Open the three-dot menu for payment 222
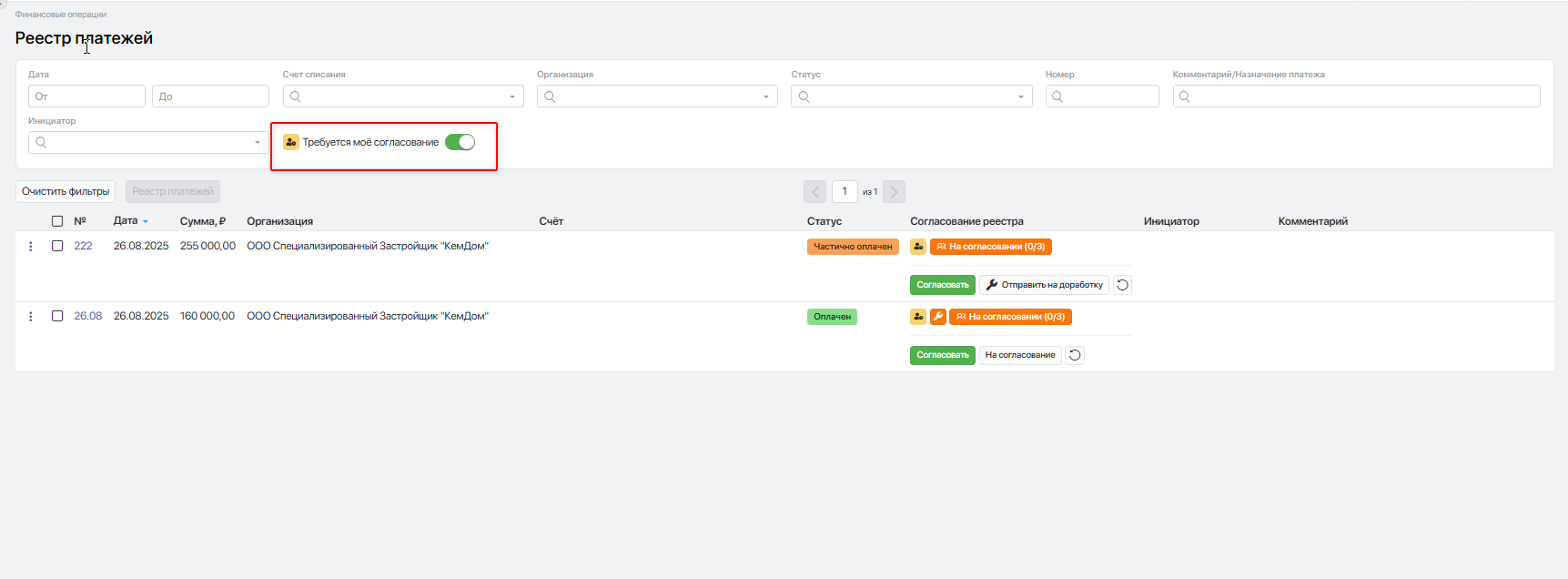 (31, 247)
